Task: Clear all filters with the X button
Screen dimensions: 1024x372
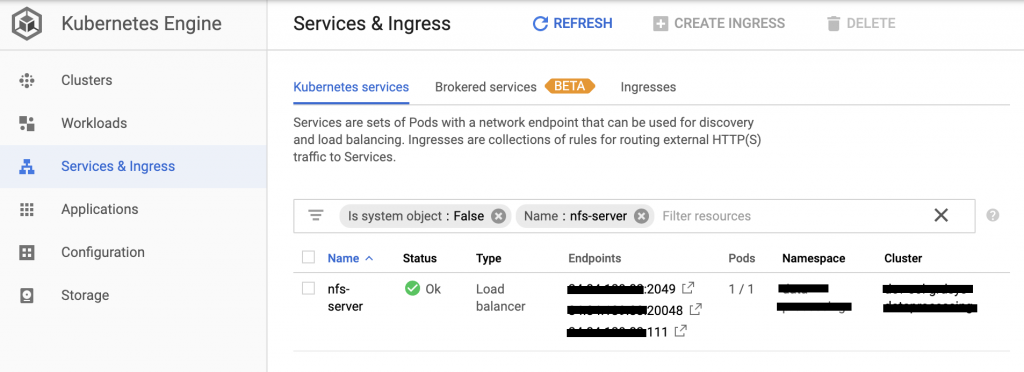Action: (941, 215)
